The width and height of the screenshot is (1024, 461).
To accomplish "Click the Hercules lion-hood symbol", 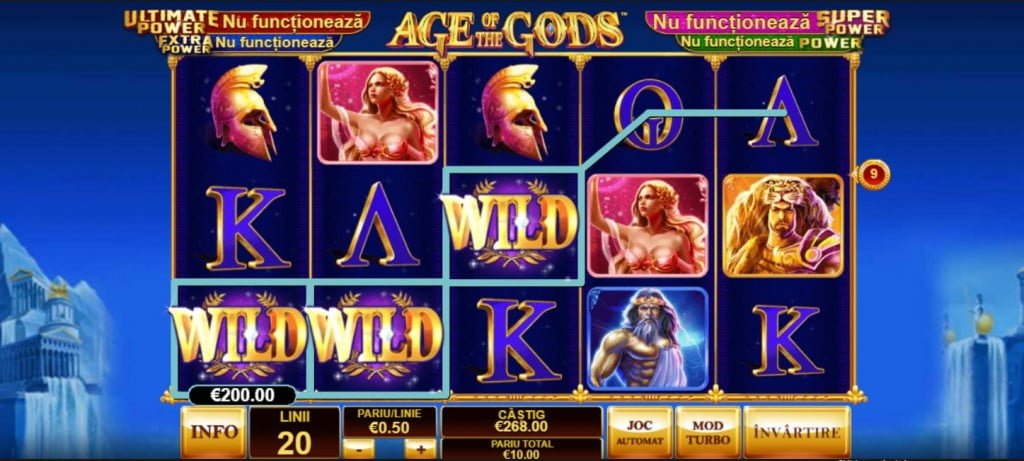I will tap(782, 225).
